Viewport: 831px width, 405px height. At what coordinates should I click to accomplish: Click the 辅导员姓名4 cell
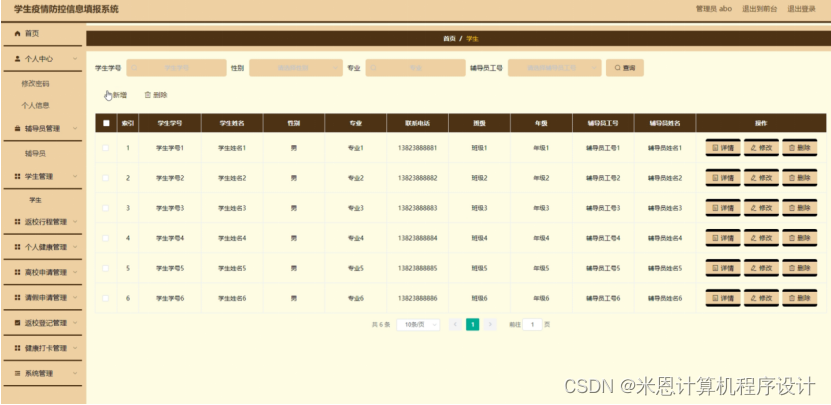click(665, 239)
